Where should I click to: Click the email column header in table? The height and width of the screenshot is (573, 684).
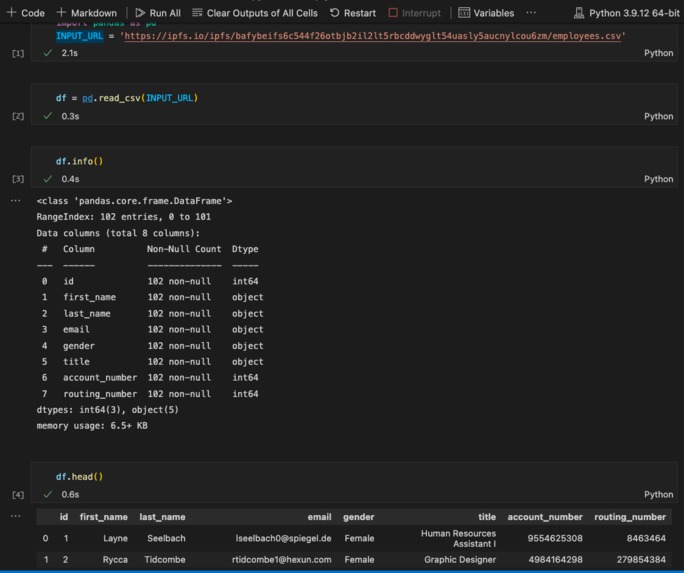pos(319,517)
